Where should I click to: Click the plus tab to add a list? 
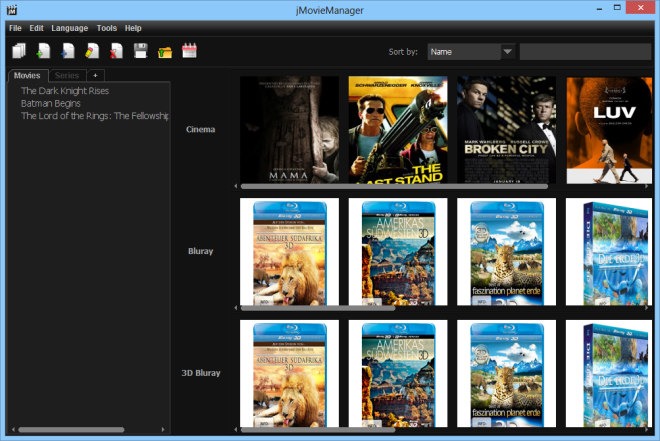click(94, 75)
